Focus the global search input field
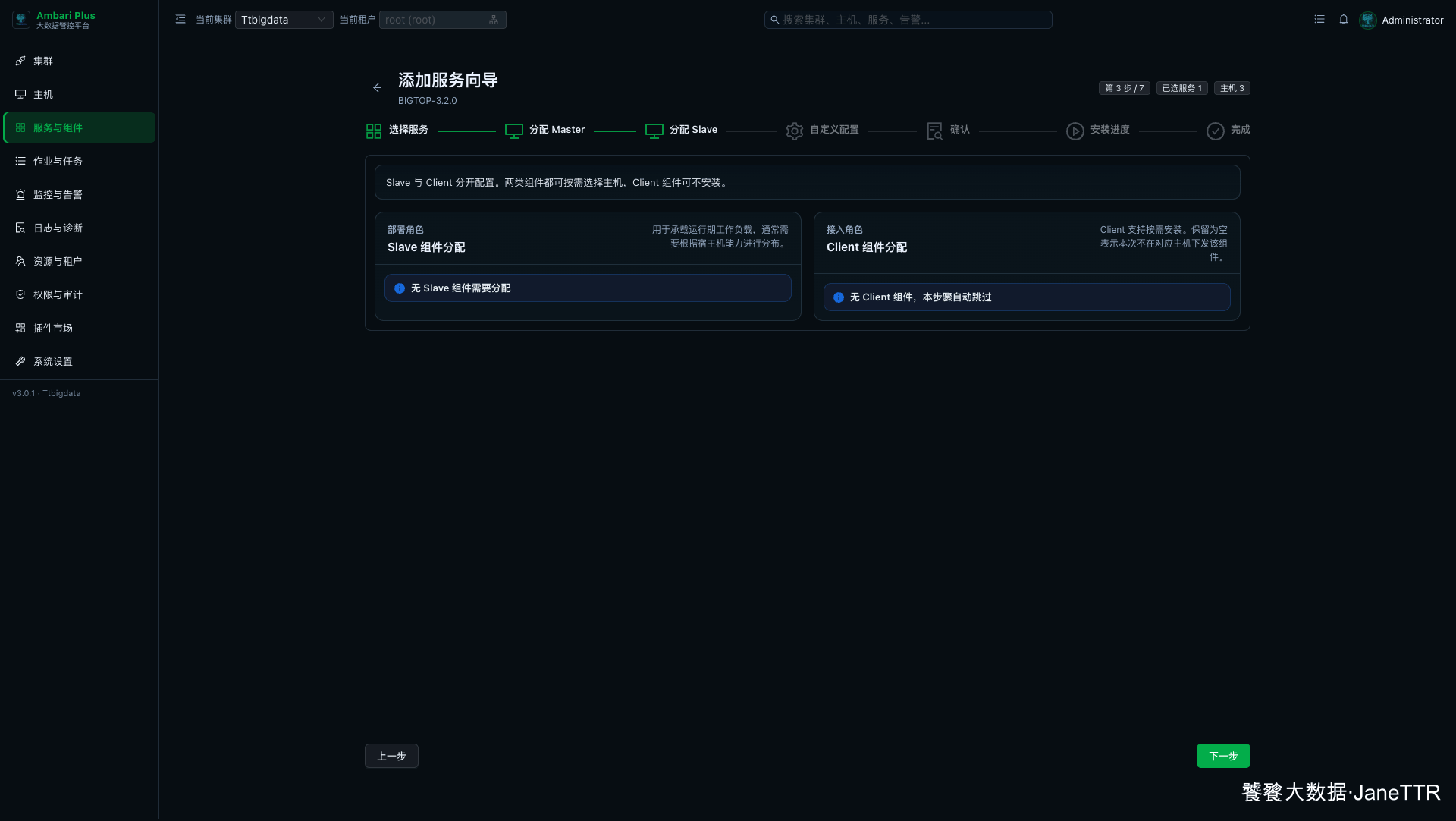 click(x=908, y=20)
